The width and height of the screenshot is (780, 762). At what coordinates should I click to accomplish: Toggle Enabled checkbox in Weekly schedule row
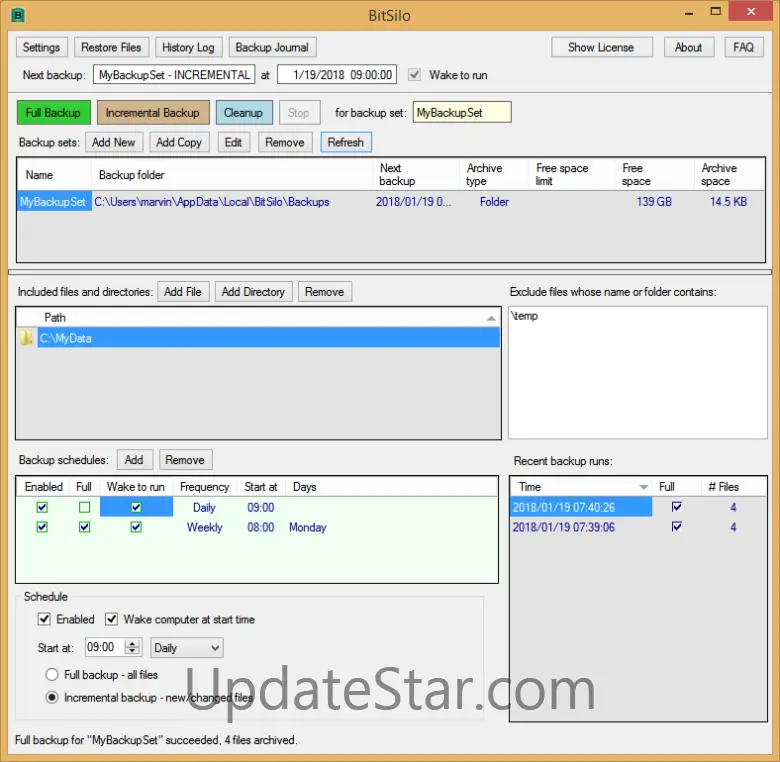pos(42,527)
